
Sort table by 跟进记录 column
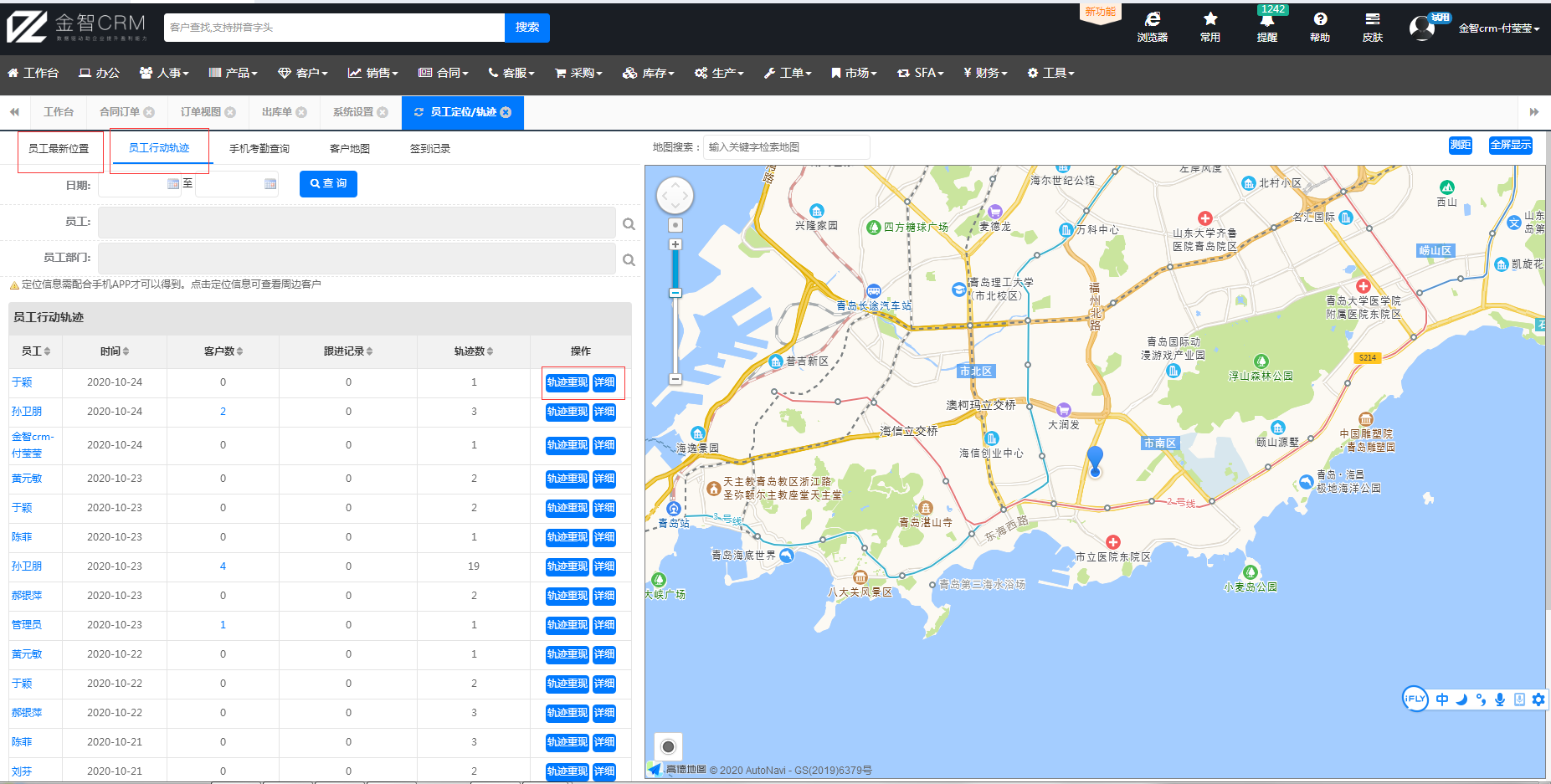348,351
